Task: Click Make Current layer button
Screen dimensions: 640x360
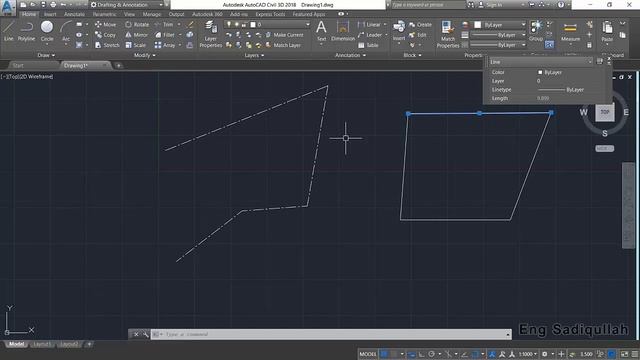Action: pos(284,35)
